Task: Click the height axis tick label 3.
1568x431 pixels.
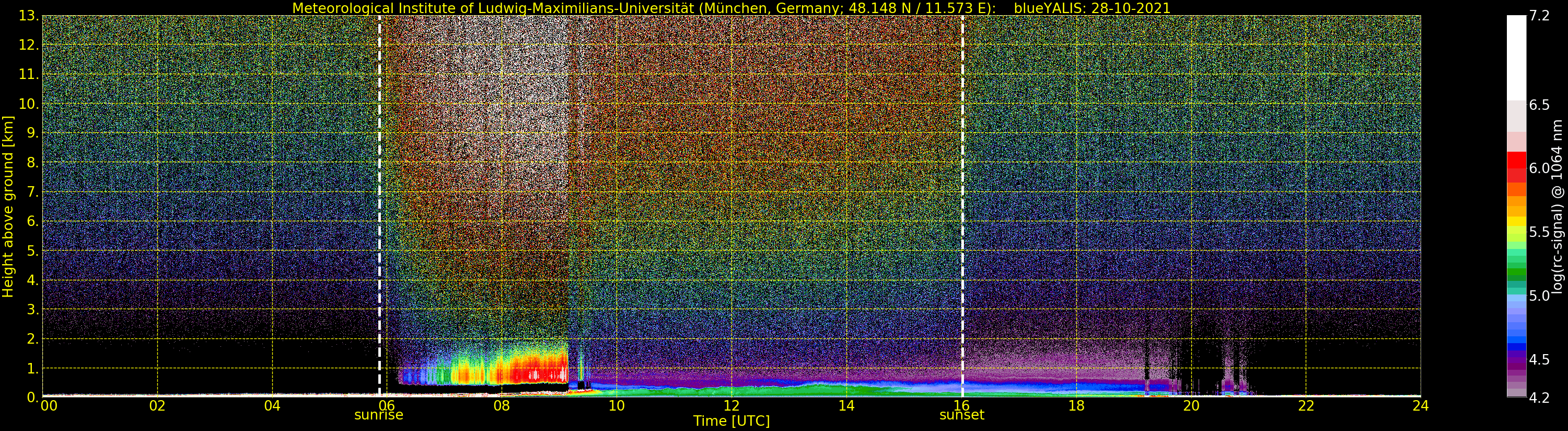Action: point(33,309)
